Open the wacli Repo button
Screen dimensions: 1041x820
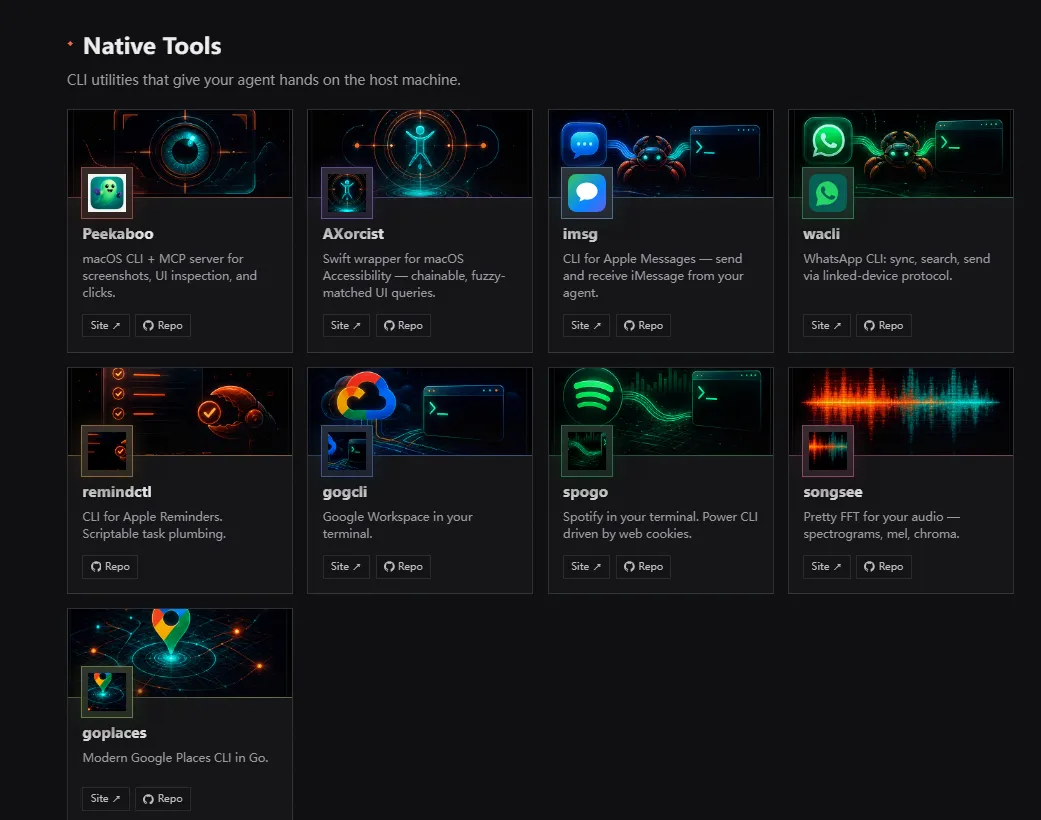[884, 325]
